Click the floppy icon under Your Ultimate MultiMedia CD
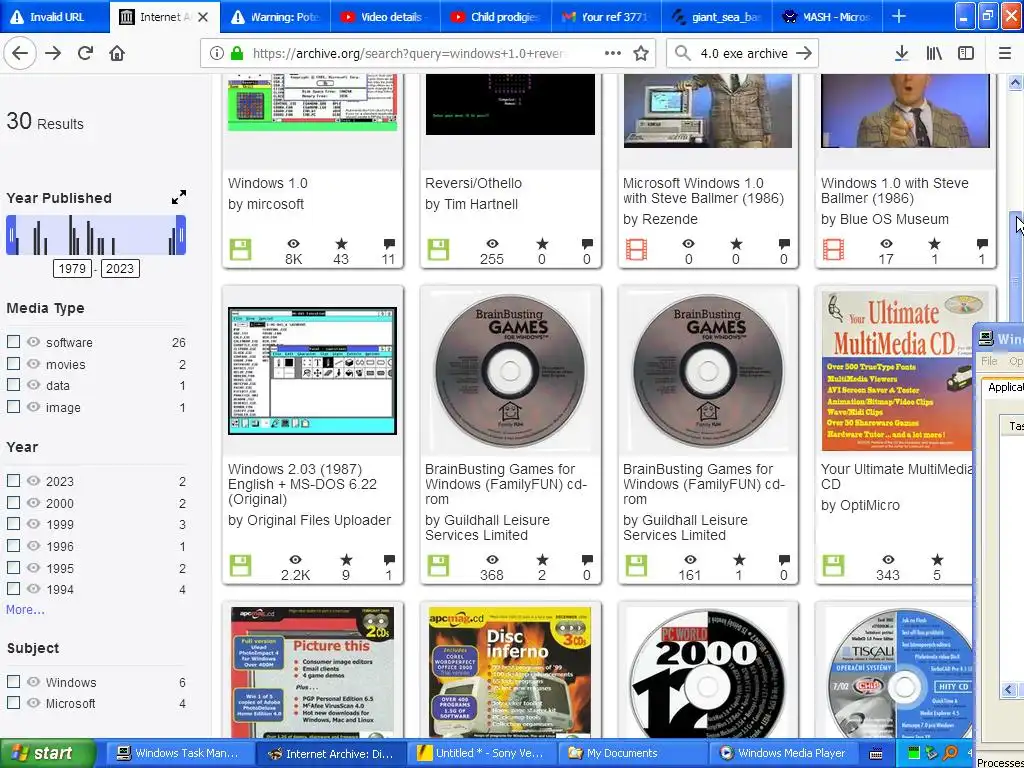 tap(833, 566)
